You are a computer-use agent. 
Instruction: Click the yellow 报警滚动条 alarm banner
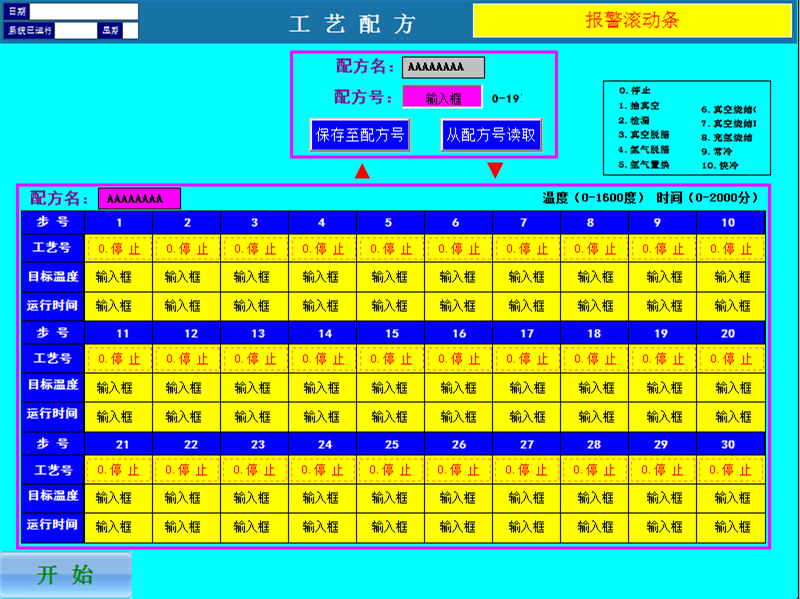631,20
